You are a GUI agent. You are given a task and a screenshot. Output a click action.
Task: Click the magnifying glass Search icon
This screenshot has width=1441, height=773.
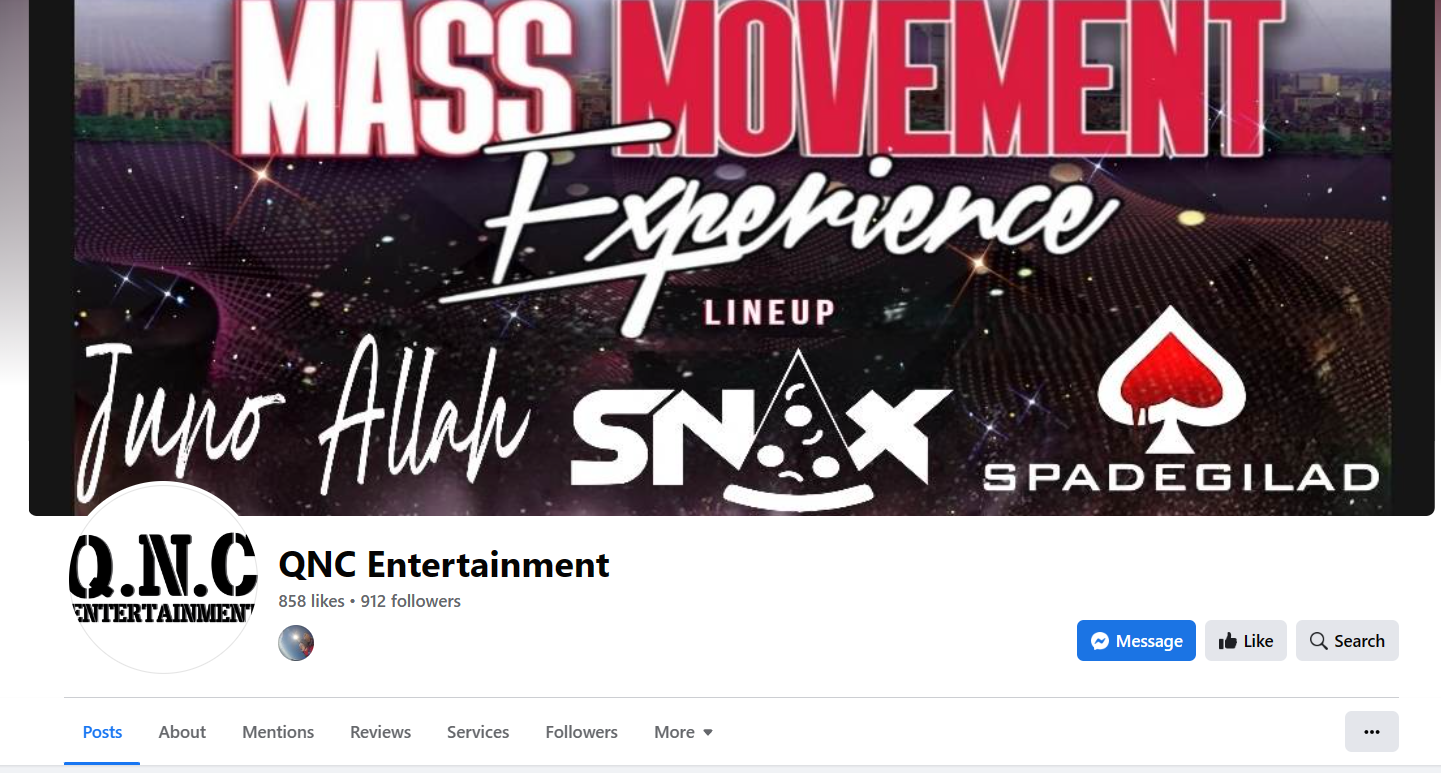pyautogui.click(x=1319, y=641)
